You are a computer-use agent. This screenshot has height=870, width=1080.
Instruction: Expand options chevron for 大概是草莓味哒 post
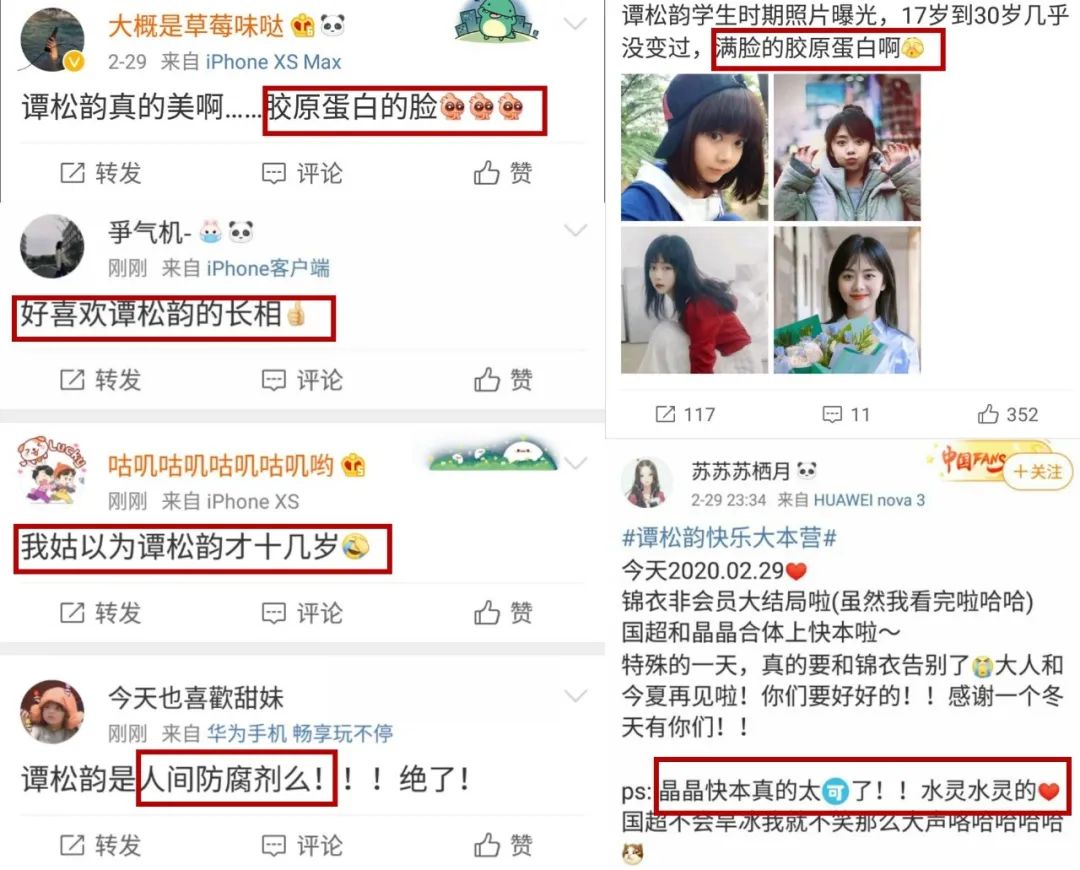point(575,24)
